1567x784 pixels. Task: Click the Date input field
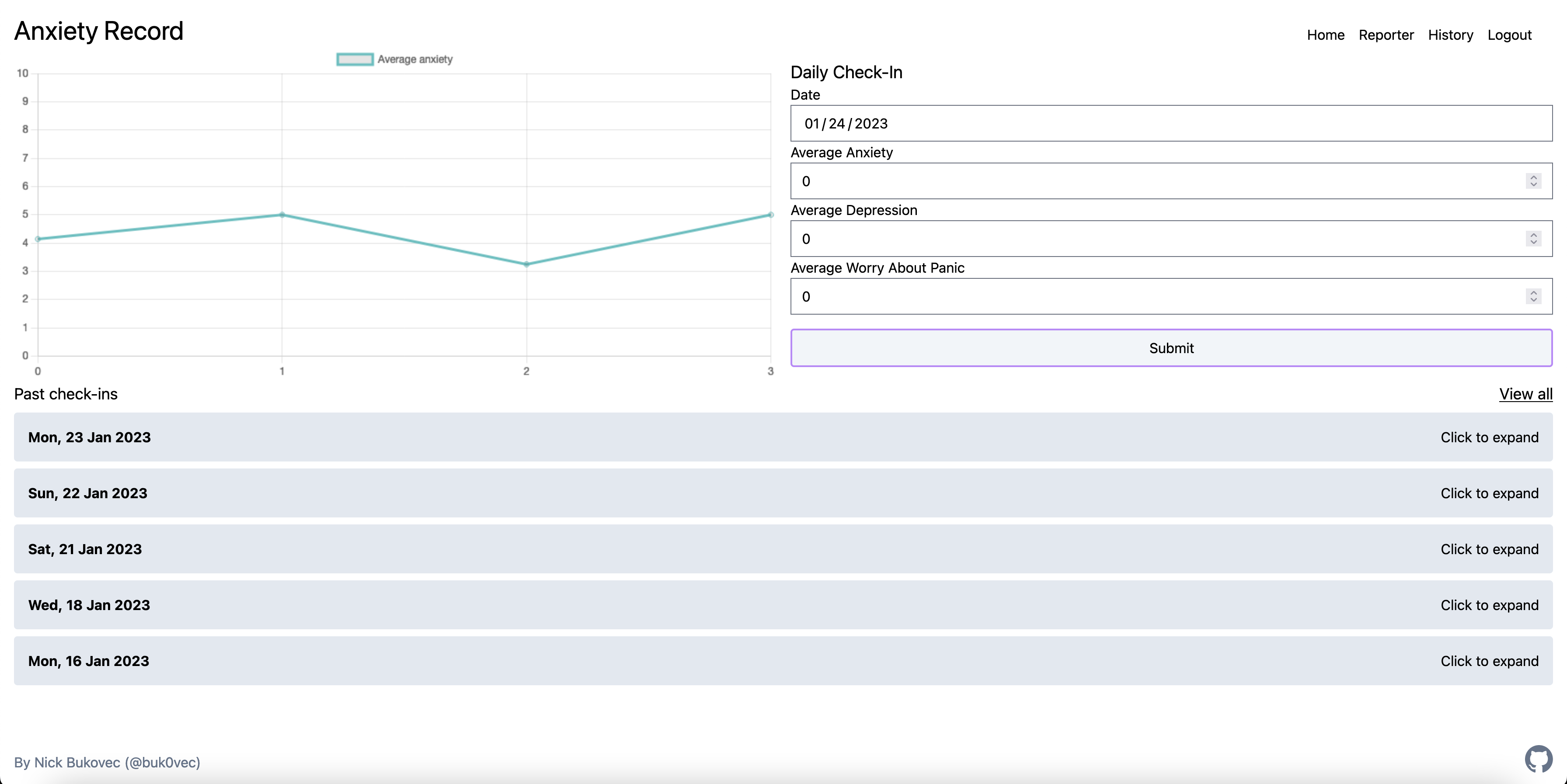(1171, 124)
